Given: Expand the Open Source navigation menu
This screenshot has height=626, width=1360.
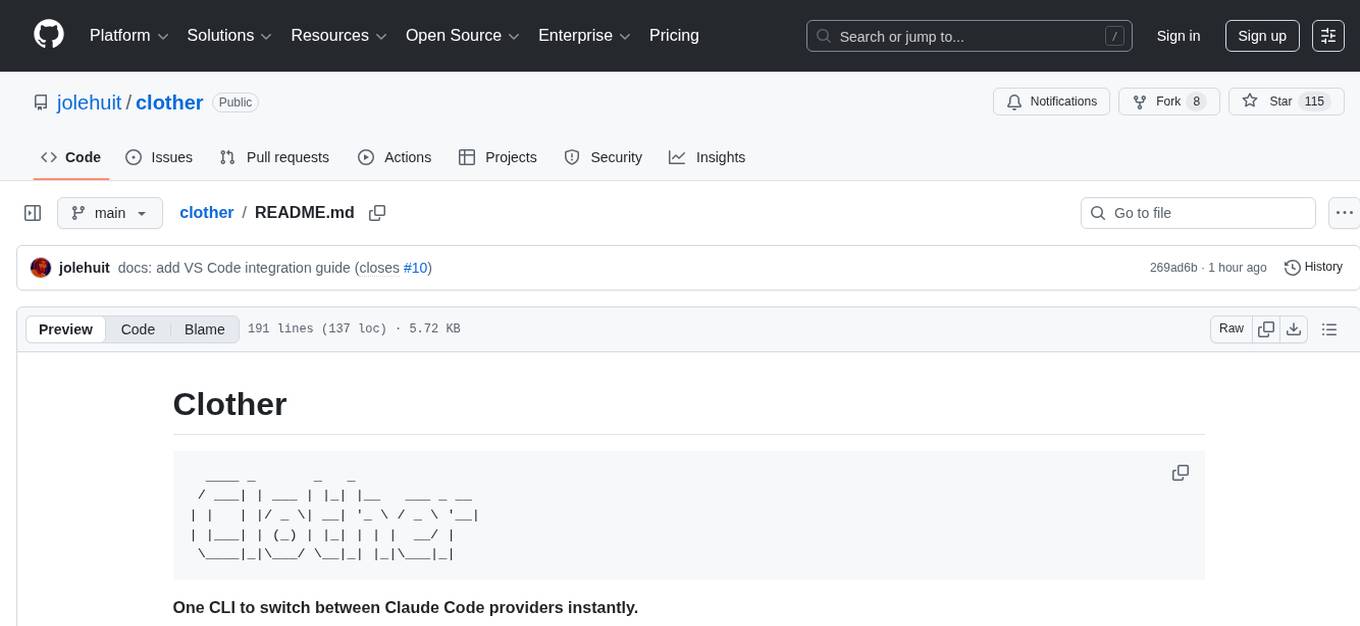Looking at the screenshot, I should pyautogui.click(x=461, y=35).
